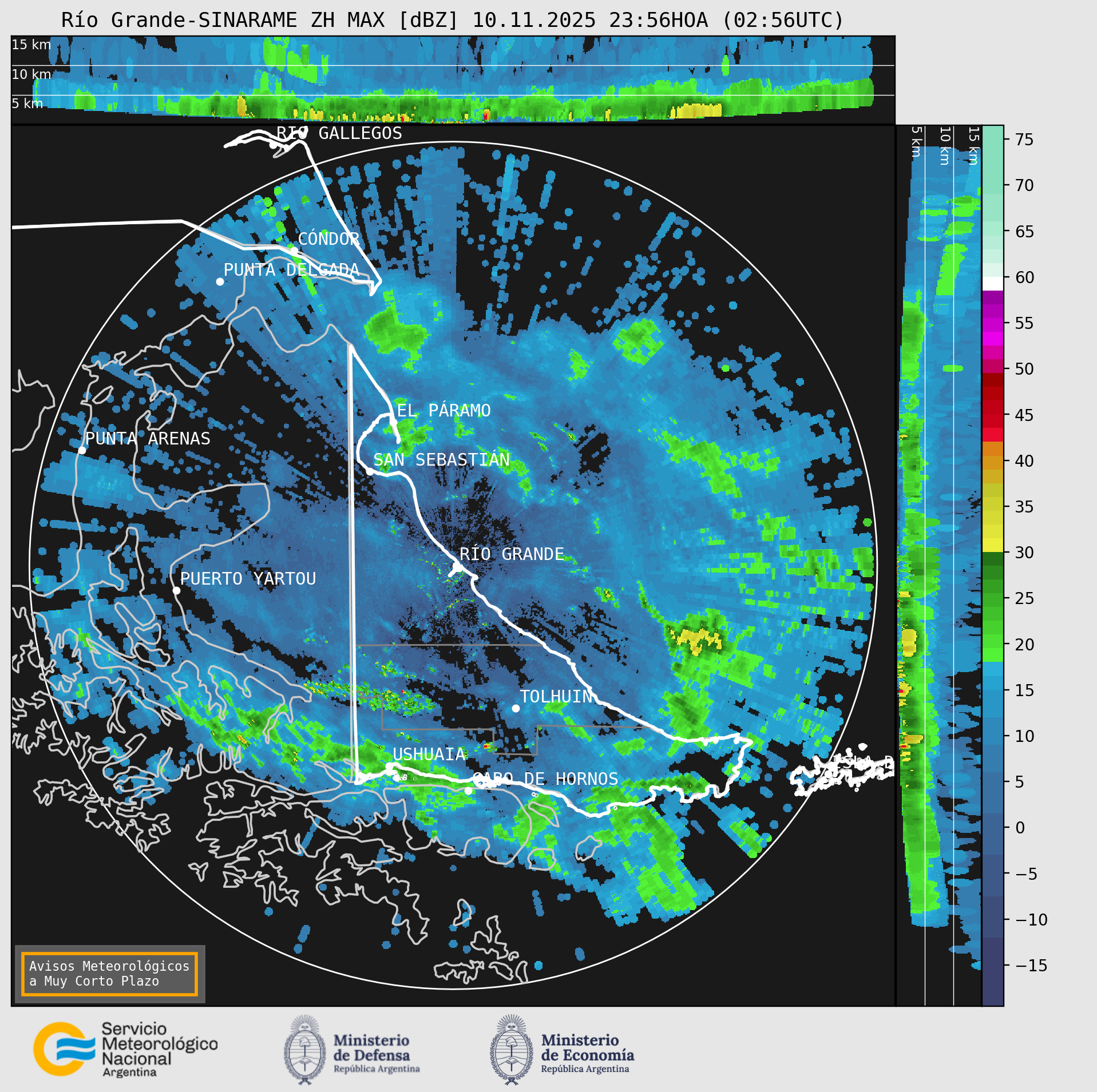Click the Ushuaia marker dot
The image size is (1097, 1092).
[x=389, y=767]
